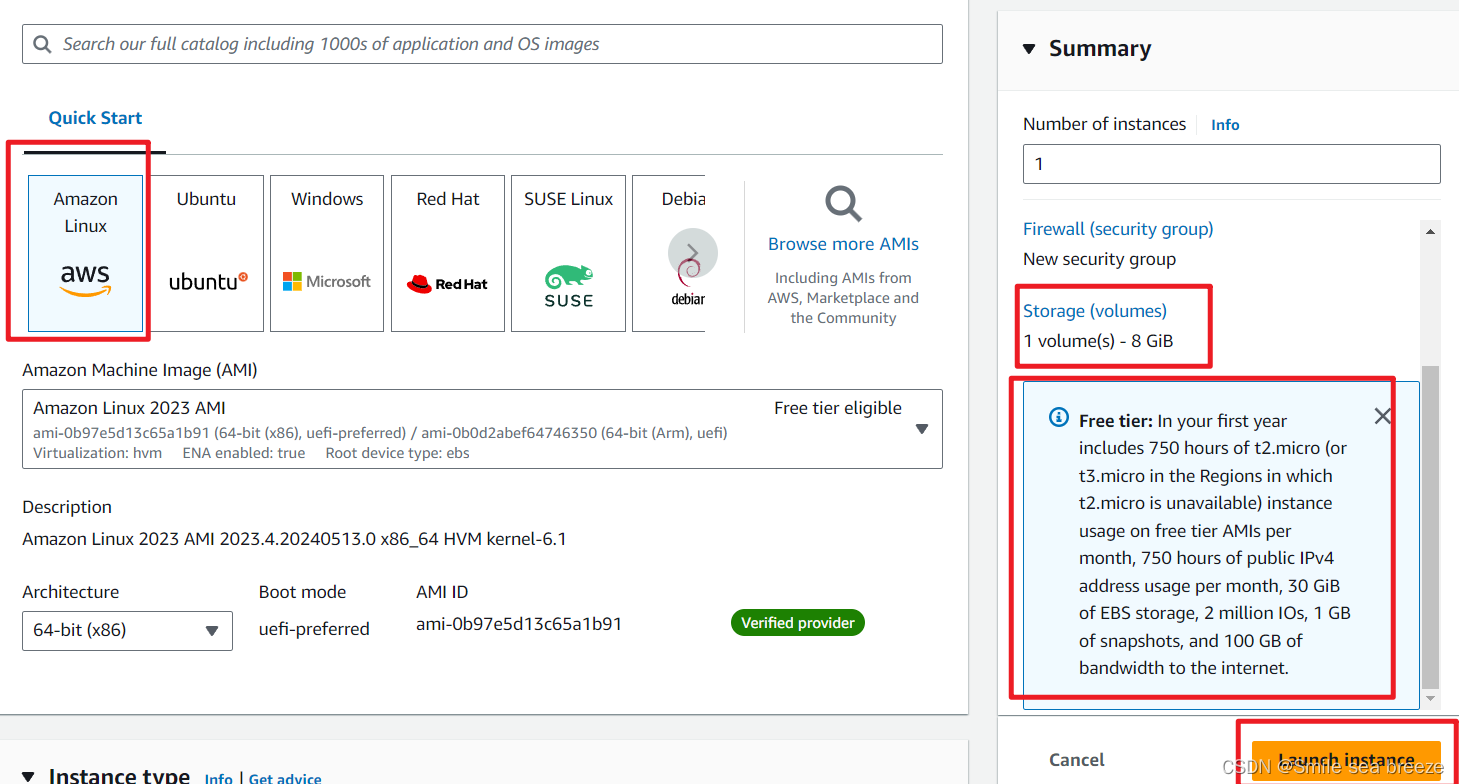The height and width of the screenshot is (784, 1459).
Task: Open the Storage volumes link
Action: (1094, 311)
